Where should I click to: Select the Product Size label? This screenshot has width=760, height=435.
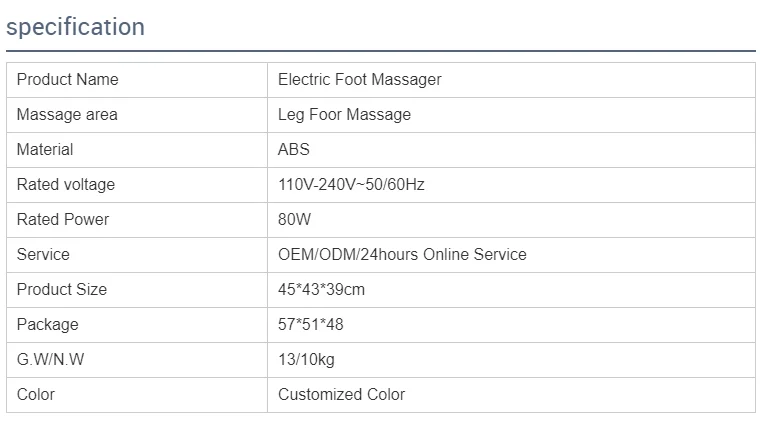[62, 290]
